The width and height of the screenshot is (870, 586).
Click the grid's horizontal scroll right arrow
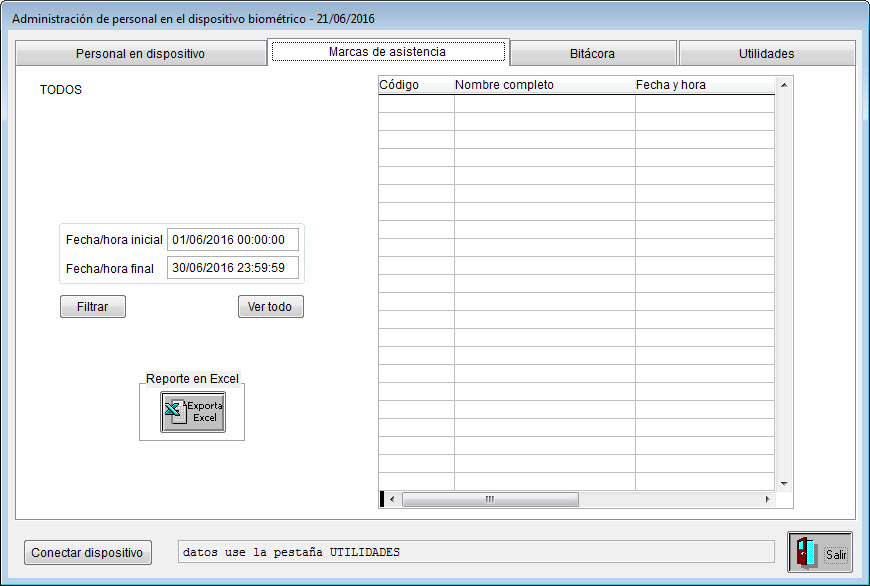coord(767,499)
